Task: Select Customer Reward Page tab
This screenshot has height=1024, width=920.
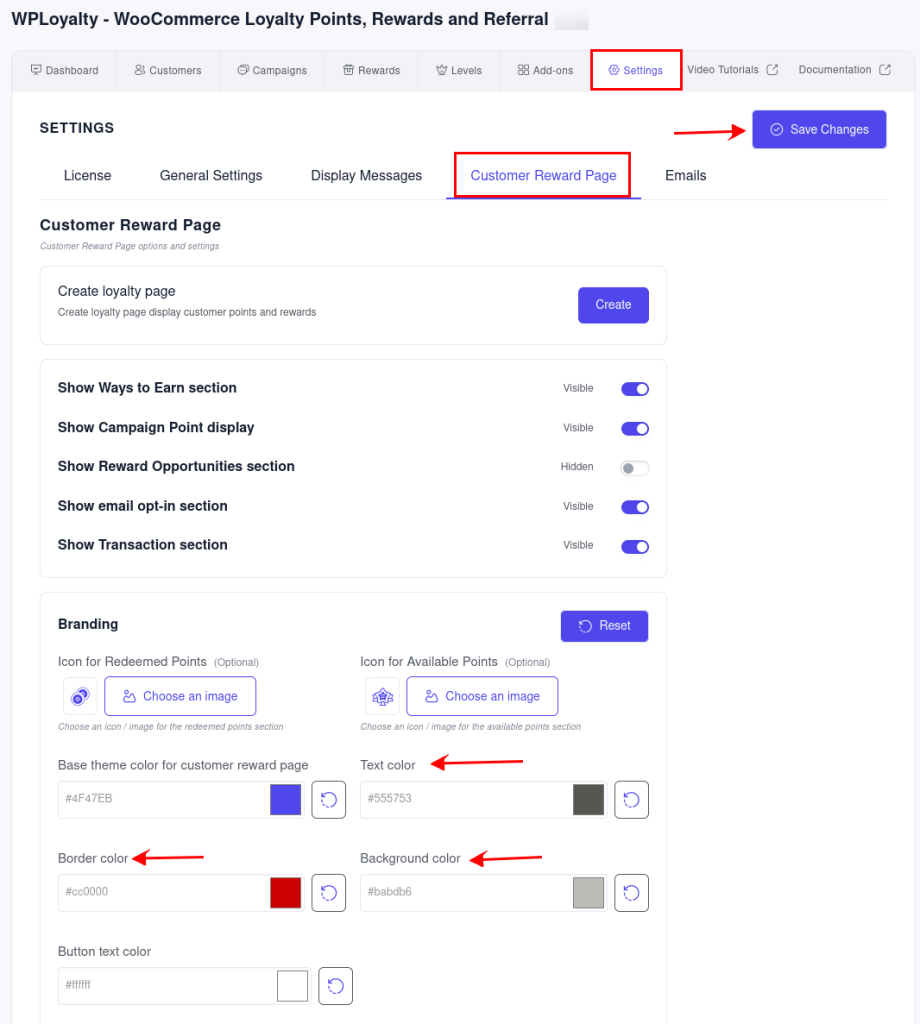Action: pos(543,176)
